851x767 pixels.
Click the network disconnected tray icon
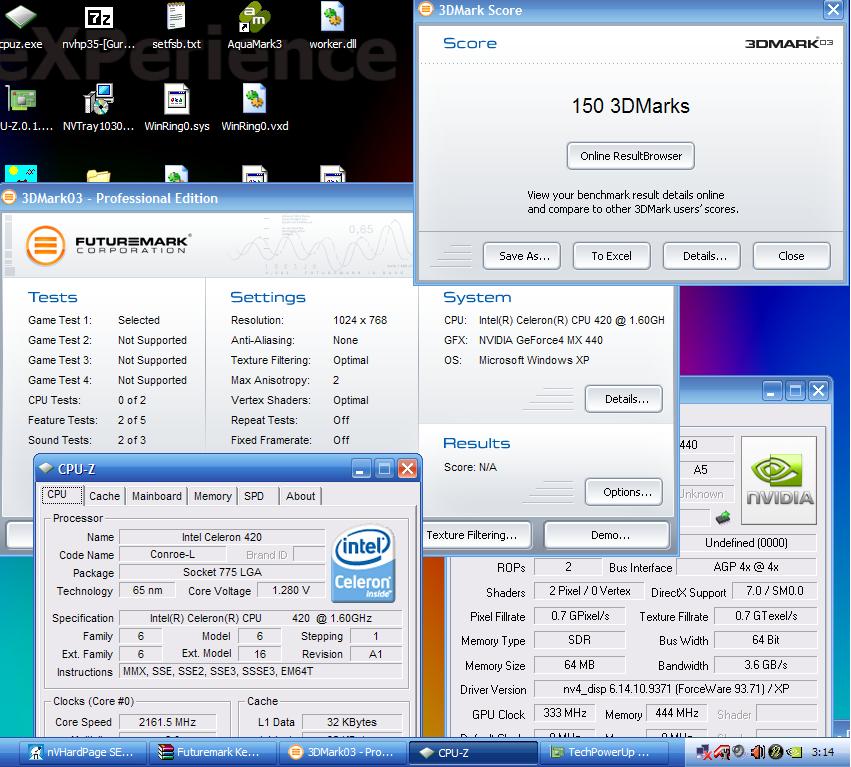pyautogui.click(x=703, y=752)
